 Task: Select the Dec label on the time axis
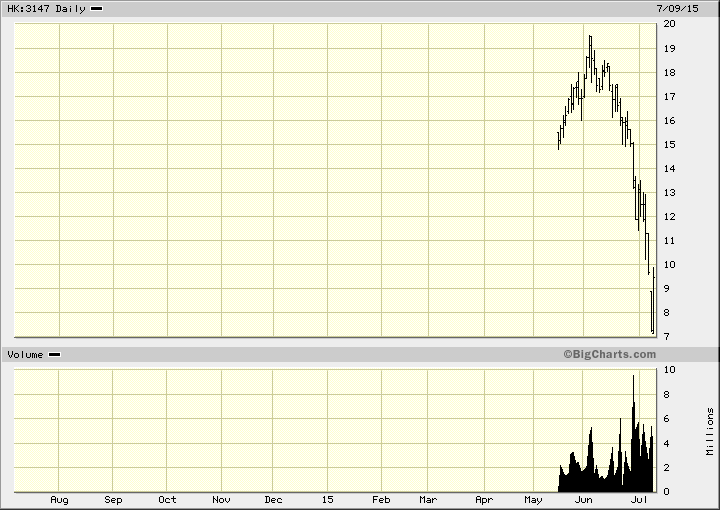274,499
